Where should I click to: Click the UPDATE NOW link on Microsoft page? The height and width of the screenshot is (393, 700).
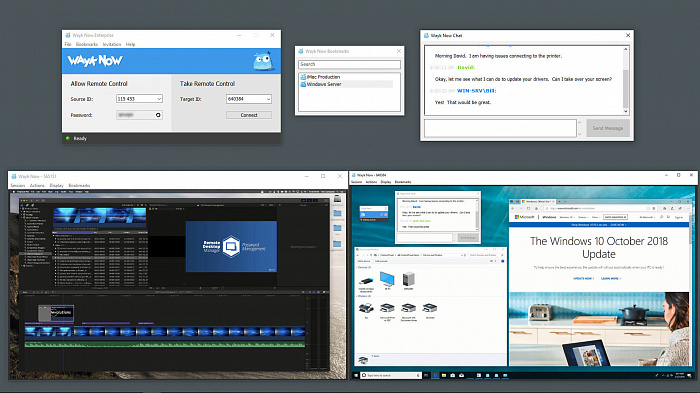pos(583,278)
